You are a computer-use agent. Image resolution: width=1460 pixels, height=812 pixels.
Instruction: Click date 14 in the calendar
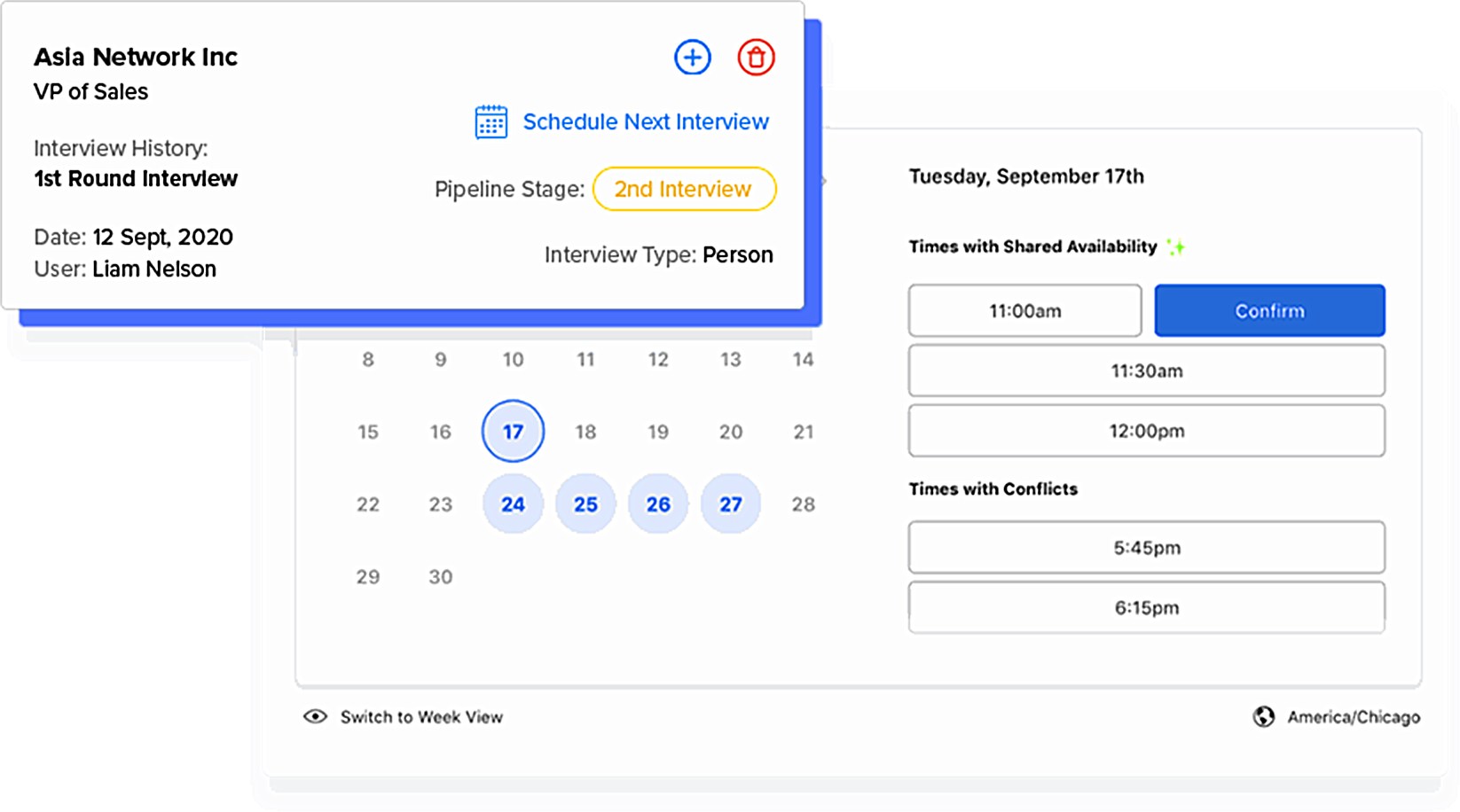[803, 359]
